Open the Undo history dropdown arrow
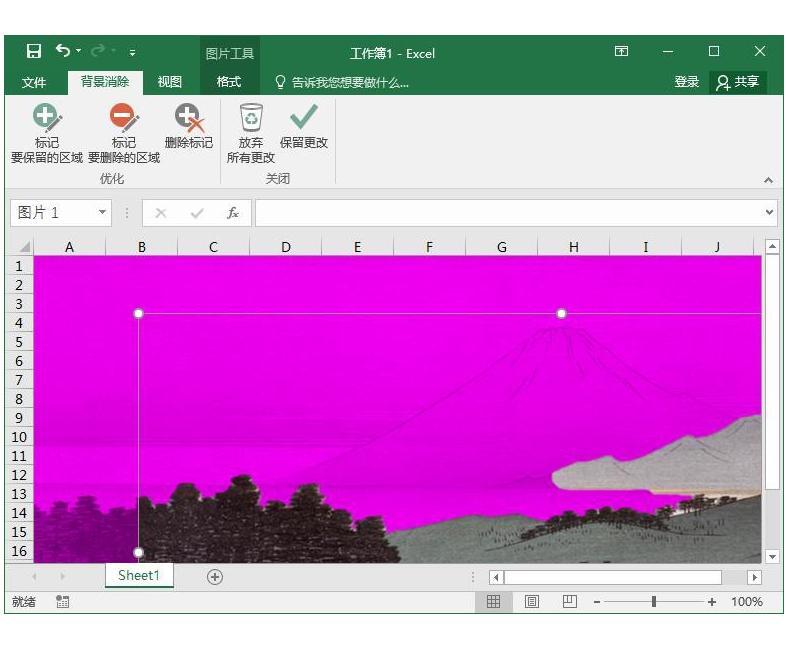 [x=78, y=51]
